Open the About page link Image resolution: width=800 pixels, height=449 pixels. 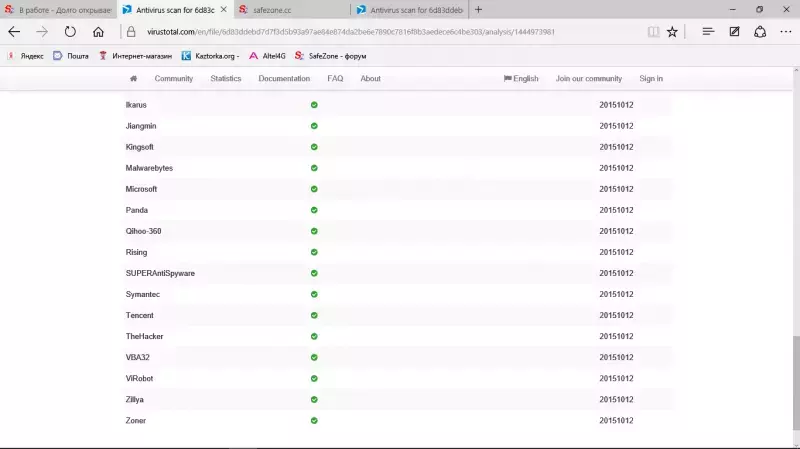(370, 79)
